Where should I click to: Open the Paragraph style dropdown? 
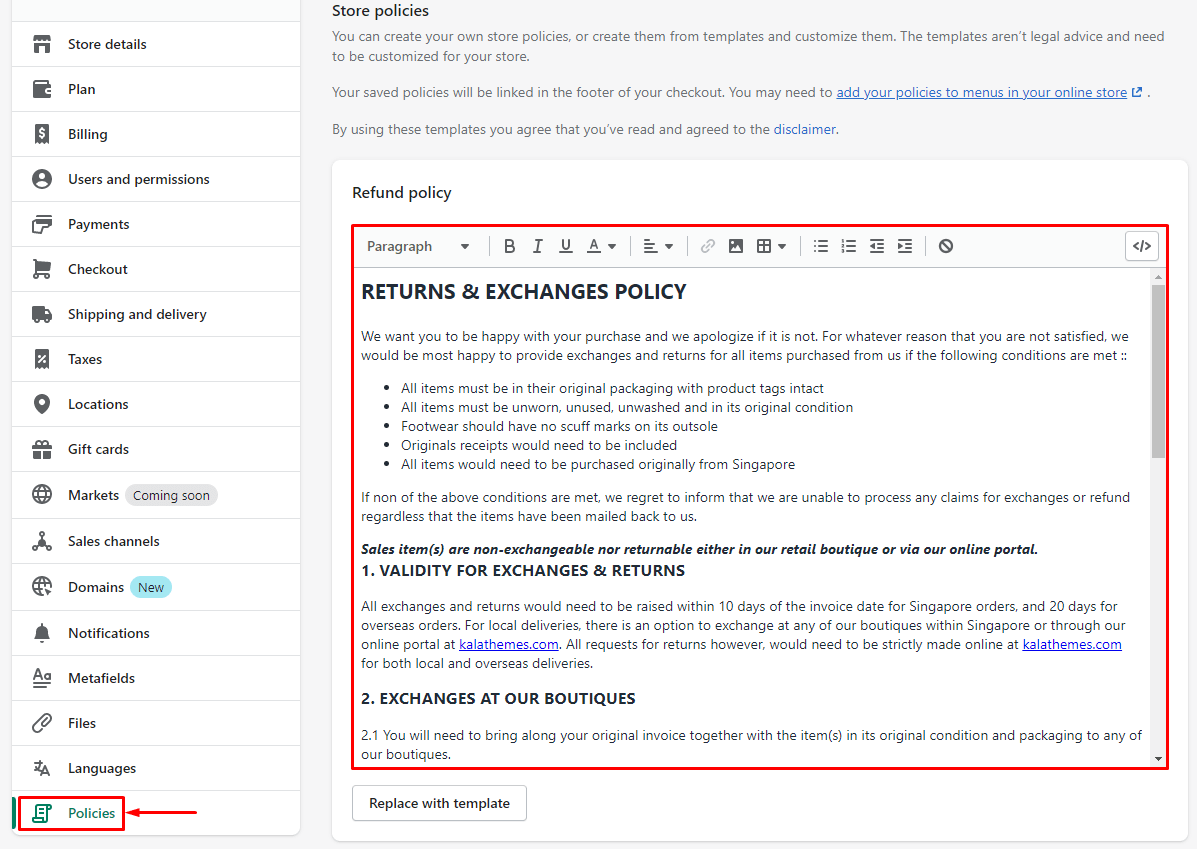[418, 246]
